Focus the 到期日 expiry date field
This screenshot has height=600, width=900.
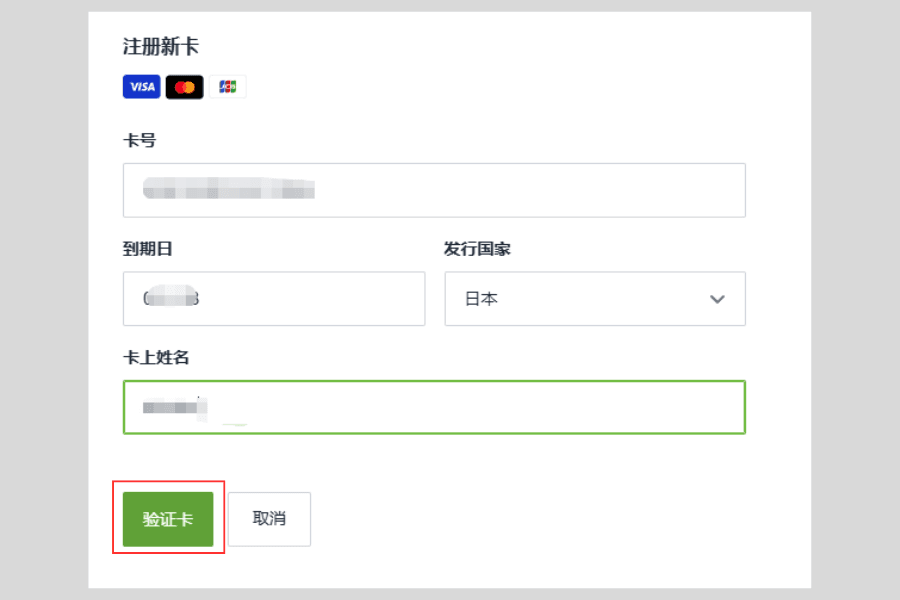(x=273, y=299)
